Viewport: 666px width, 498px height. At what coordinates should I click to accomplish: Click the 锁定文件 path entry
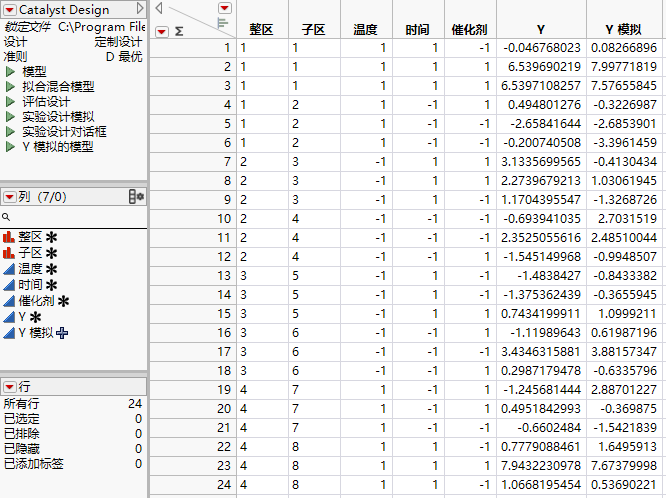click(x=74, y=27)
